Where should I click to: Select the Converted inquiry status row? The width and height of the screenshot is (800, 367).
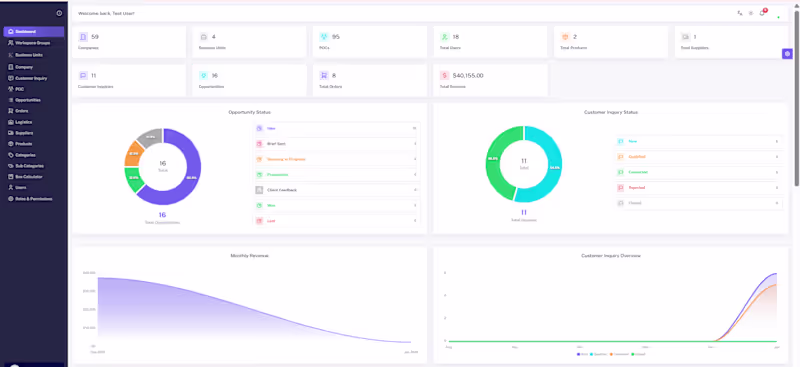click(699, 172)
